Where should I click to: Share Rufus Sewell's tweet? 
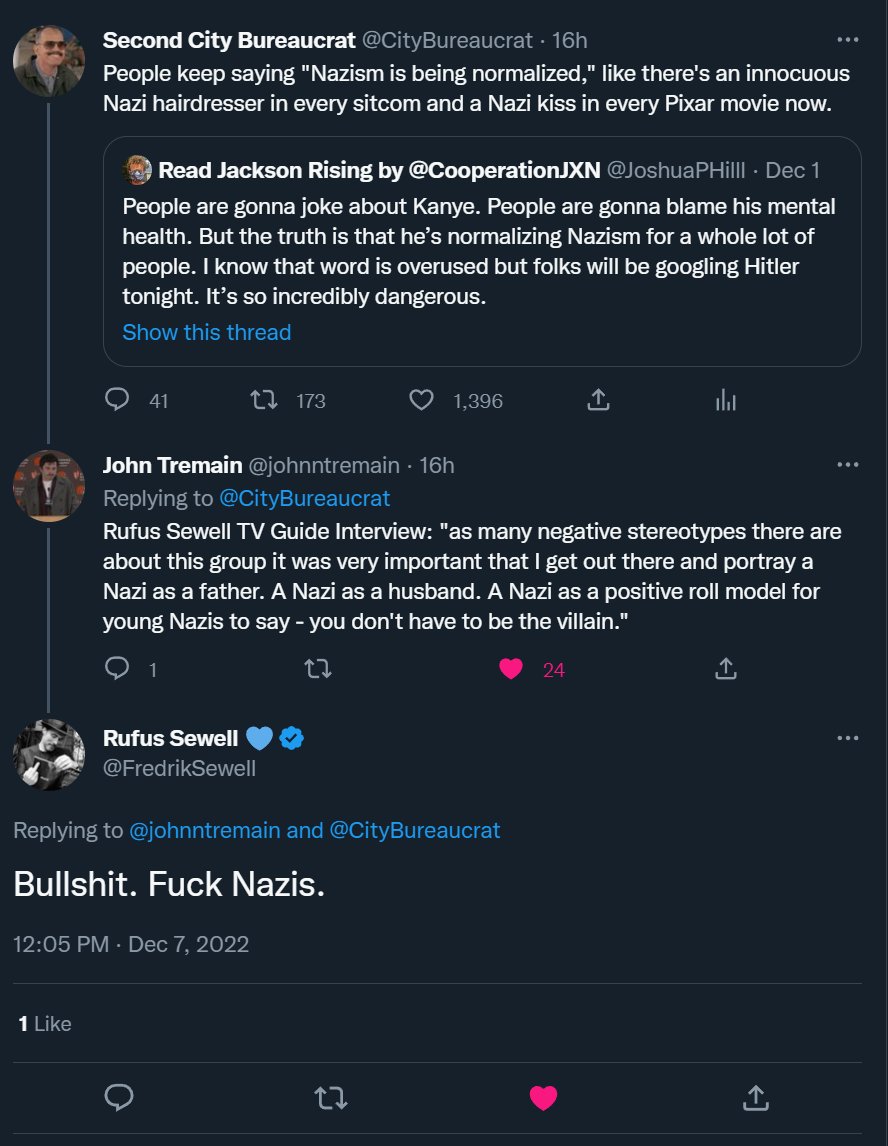tap(755, 1097)
